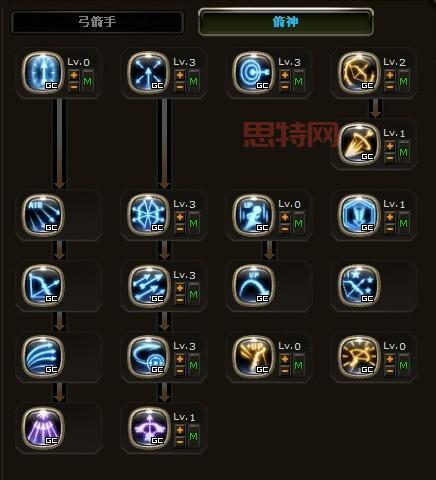Click the bow with stars skill icon
Screen dimensions: 436x480
pyautogui.click(x=359, y=285)
